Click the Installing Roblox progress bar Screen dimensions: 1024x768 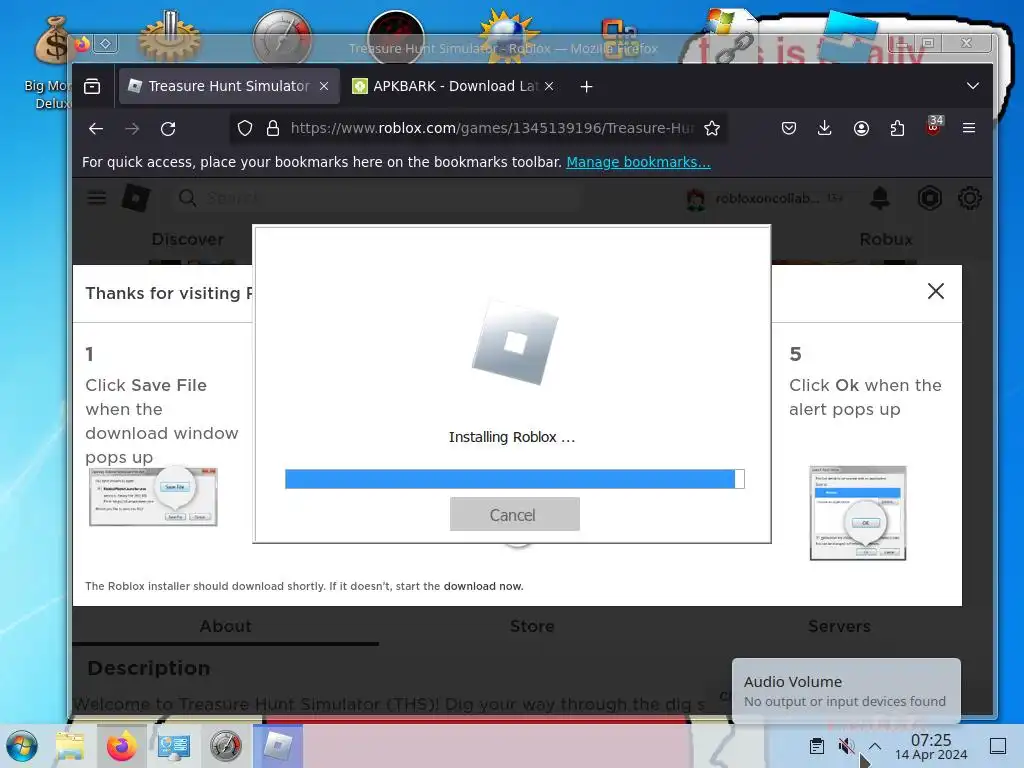(515, 479)
